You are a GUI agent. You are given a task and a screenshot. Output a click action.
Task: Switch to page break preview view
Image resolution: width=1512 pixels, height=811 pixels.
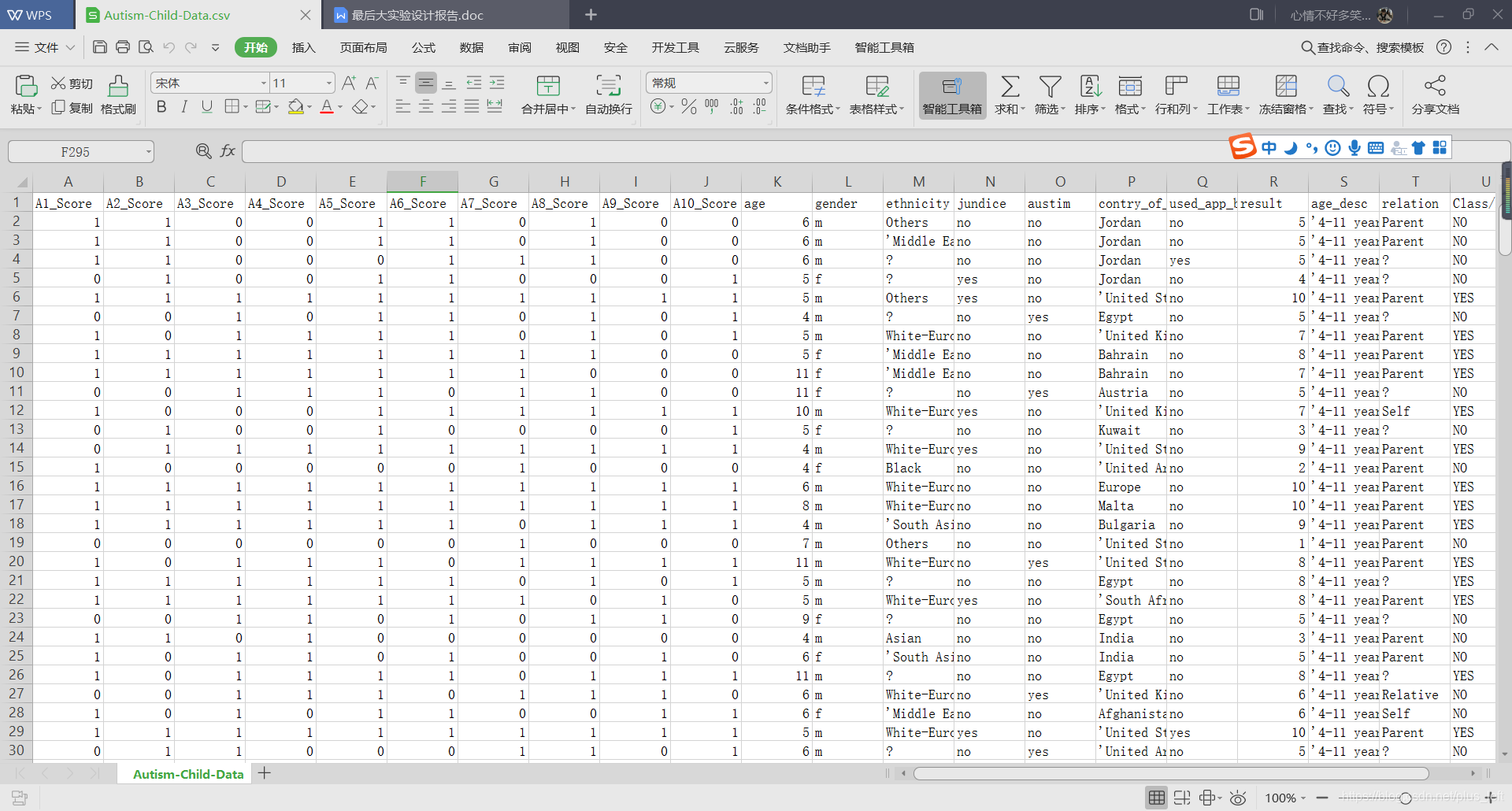(1182, 798)
